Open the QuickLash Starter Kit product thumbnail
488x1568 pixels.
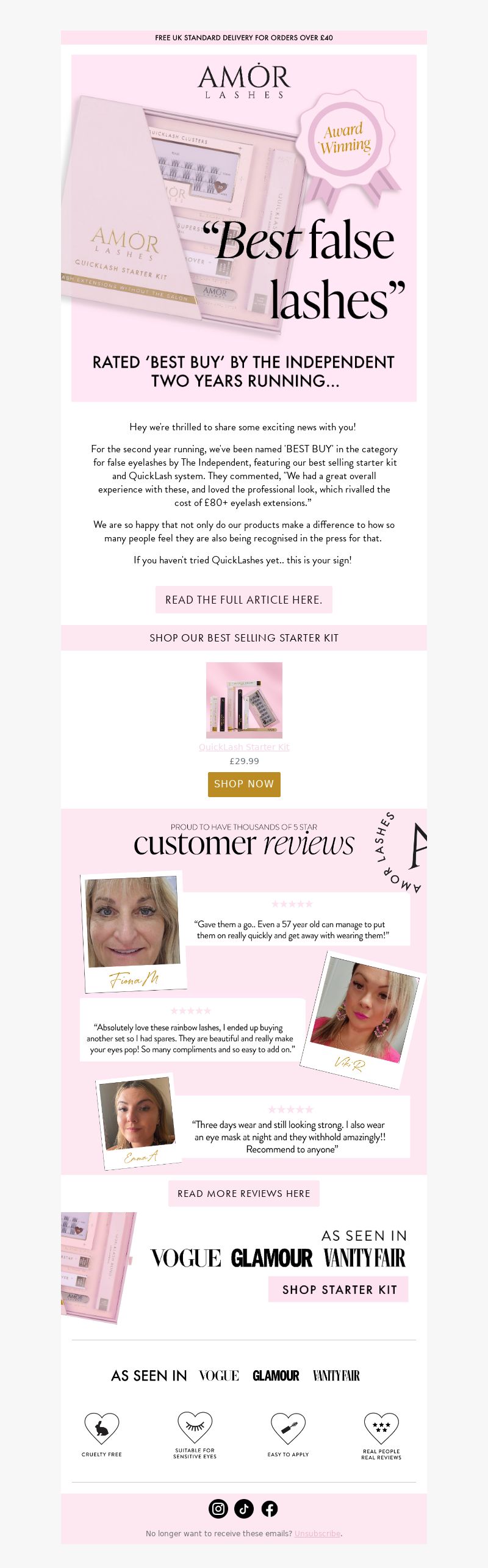coord(244,700)
